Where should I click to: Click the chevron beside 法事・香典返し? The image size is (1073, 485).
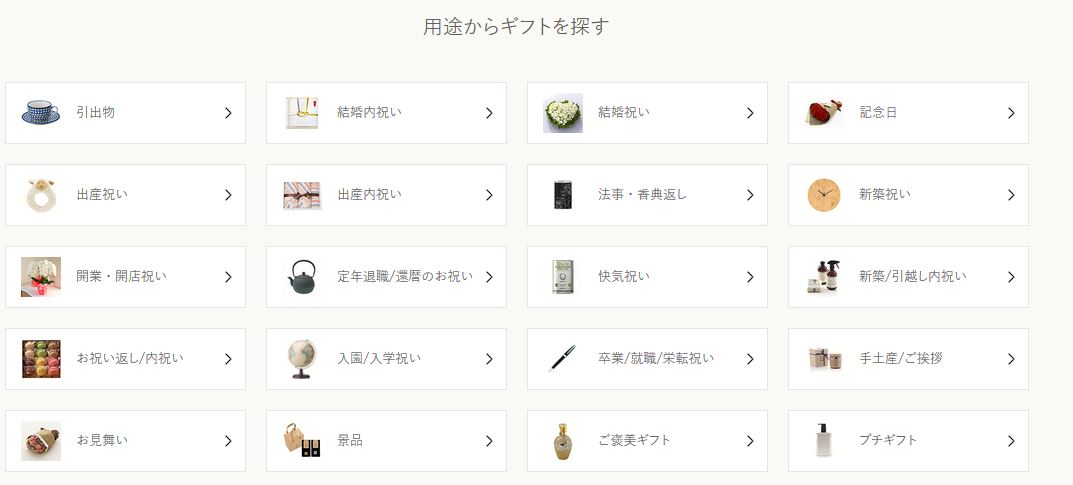point(750,195)
